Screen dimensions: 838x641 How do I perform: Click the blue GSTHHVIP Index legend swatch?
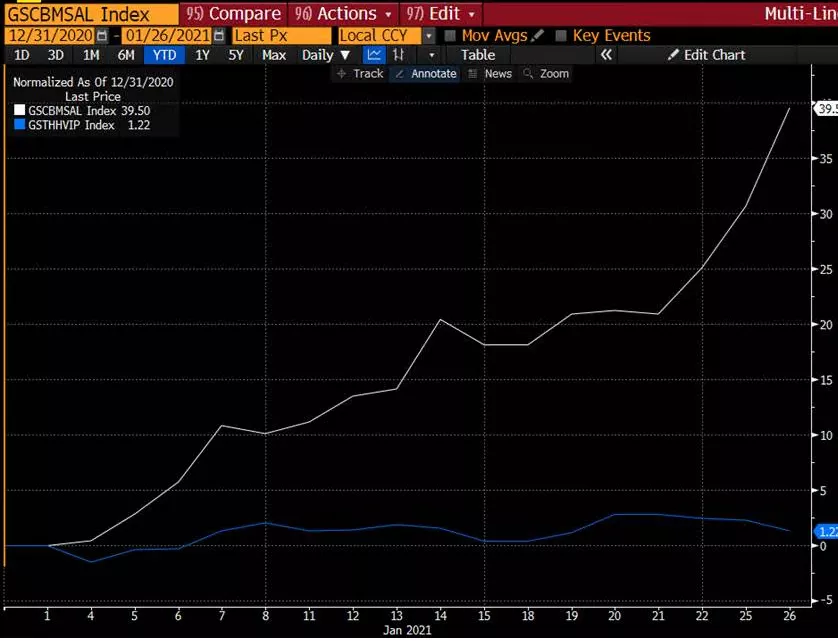point(20,125)
